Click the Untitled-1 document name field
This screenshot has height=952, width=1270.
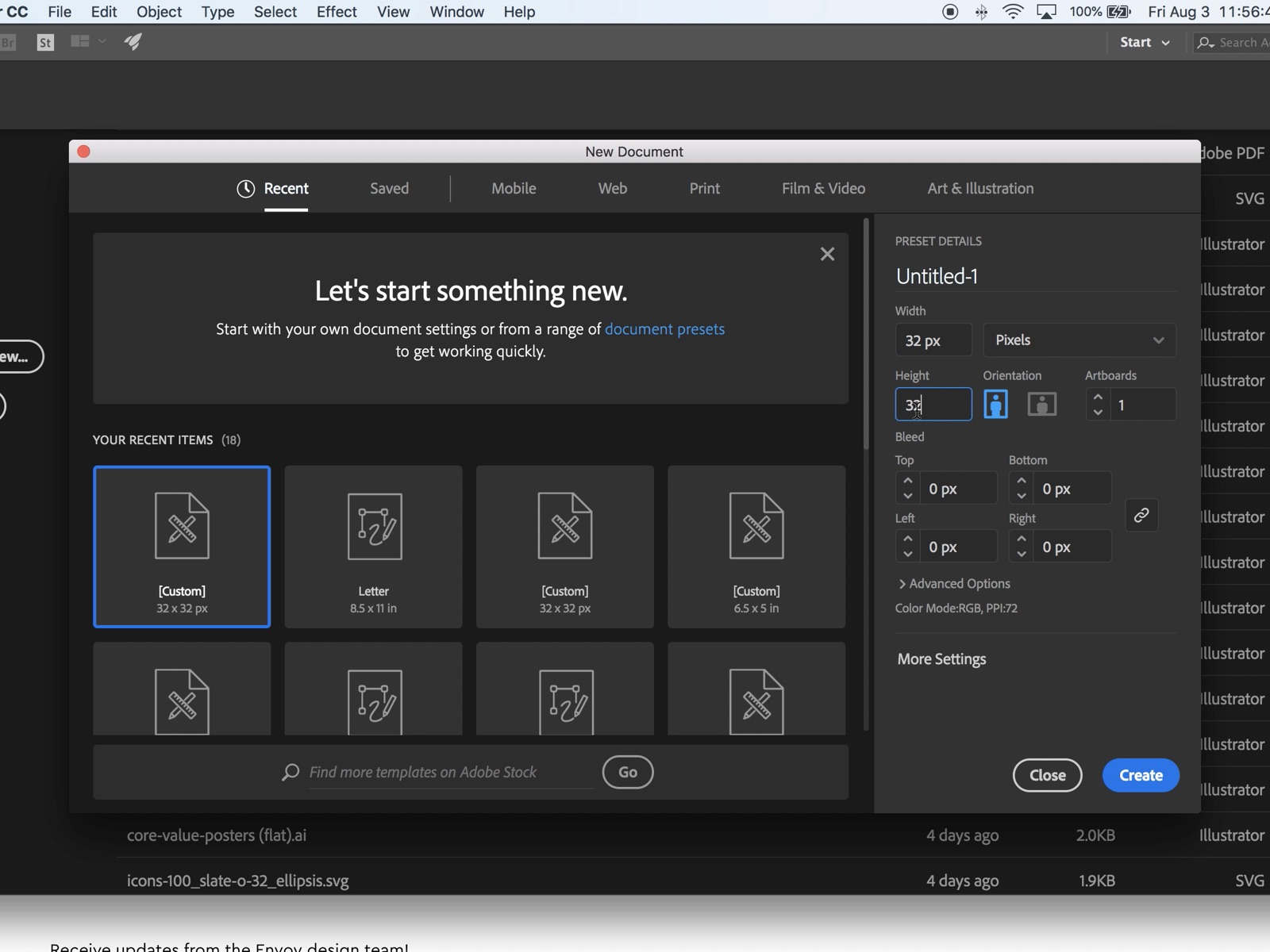1036,276
